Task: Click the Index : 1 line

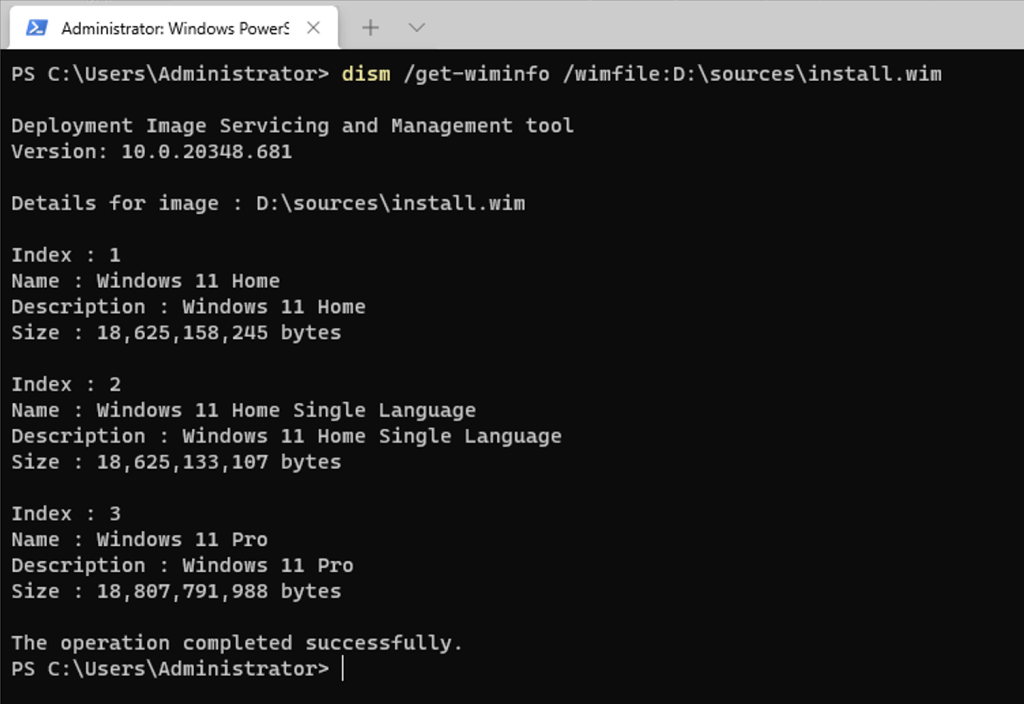Action: (65, 255)
